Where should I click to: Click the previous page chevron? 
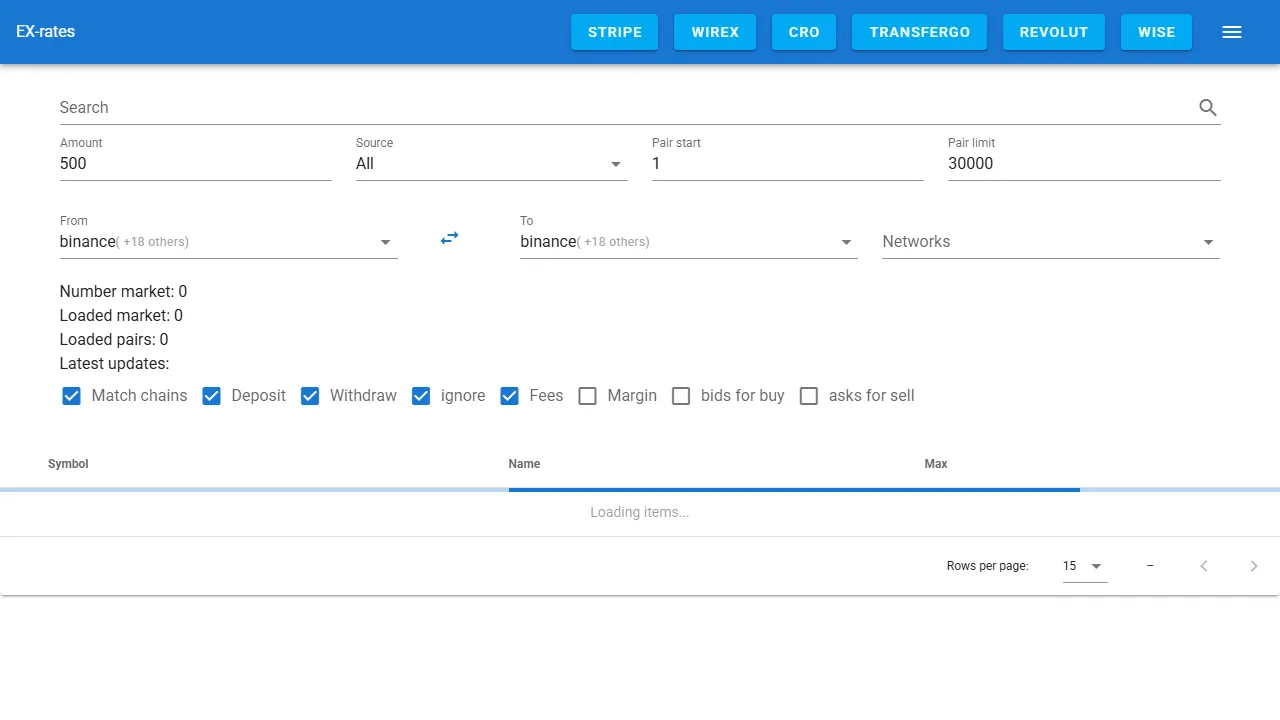tap(1203, 565)
